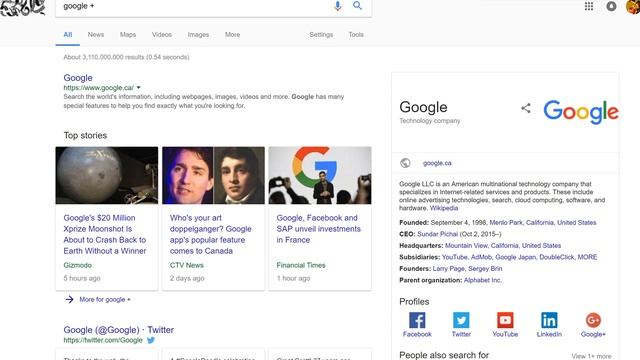The width and height of the screenshot is (640, 360).
Task: Open the Google (@Google) Twitter result
Action: pos(118,330)
